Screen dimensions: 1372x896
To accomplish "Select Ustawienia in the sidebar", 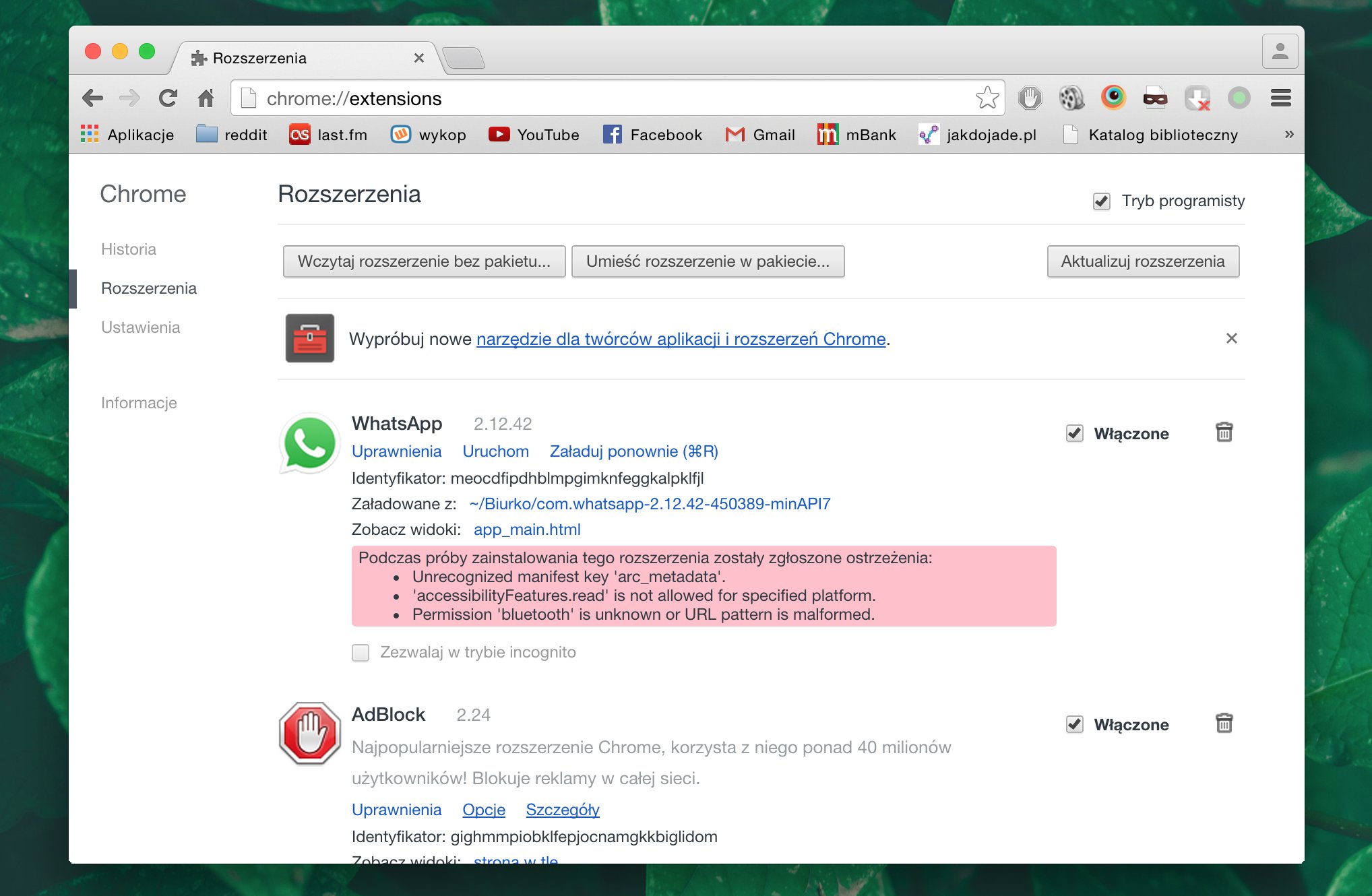I will (140, 327).
